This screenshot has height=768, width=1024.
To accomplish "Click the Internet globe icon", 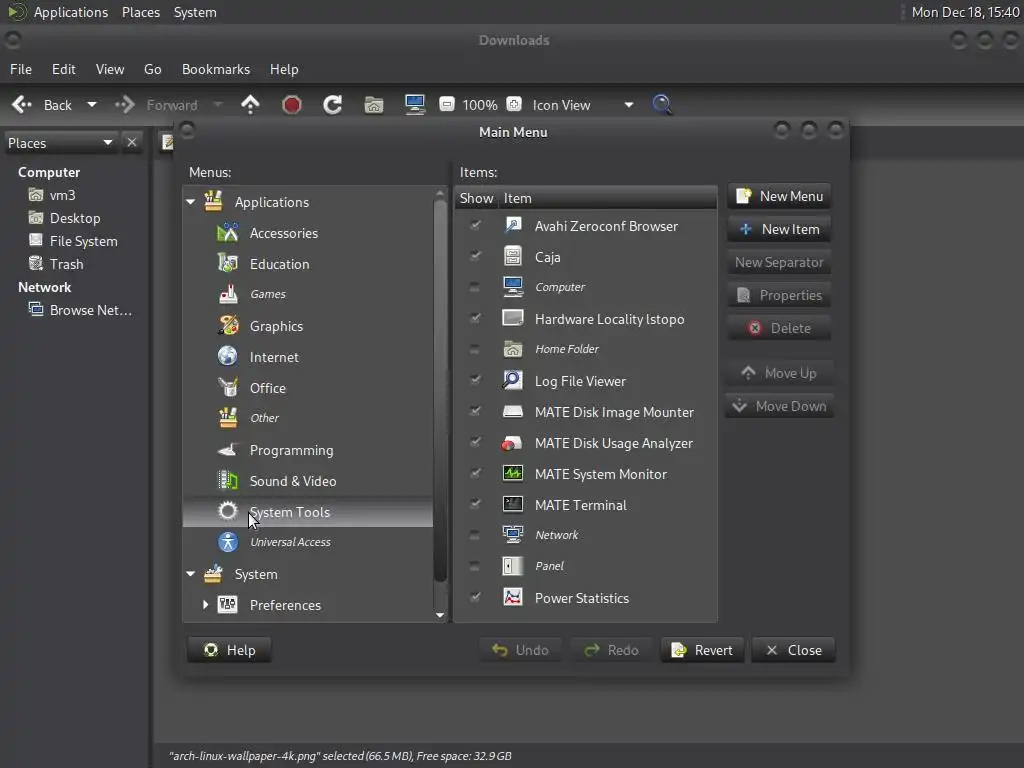I will pos(227,356).
